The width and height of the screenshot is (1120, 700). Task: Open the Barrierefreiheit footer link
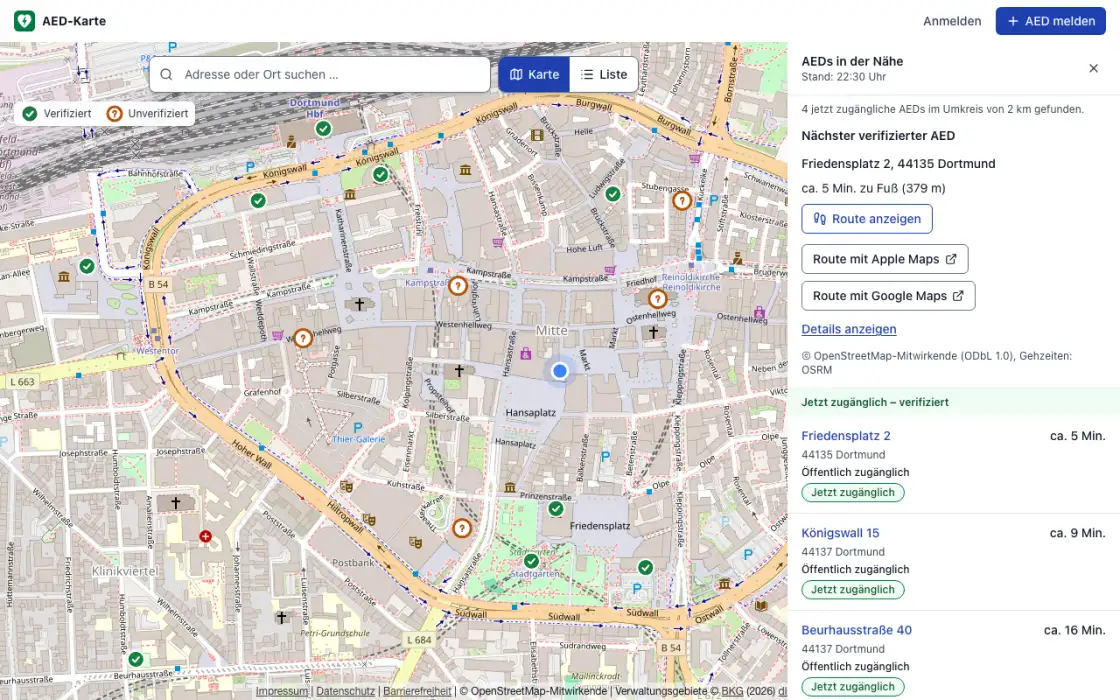point(417,691)
